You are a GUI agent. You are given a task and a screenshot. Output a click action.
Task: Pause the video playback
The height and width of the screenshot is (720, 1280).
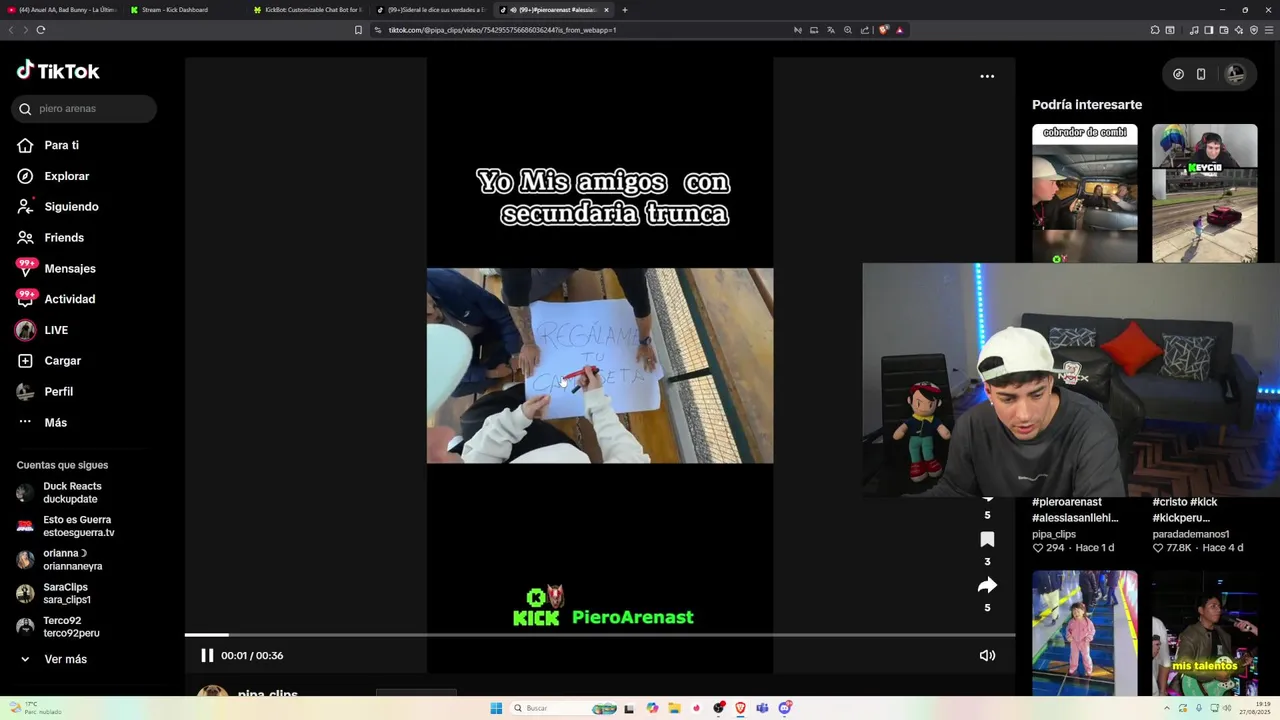[207, 656]
